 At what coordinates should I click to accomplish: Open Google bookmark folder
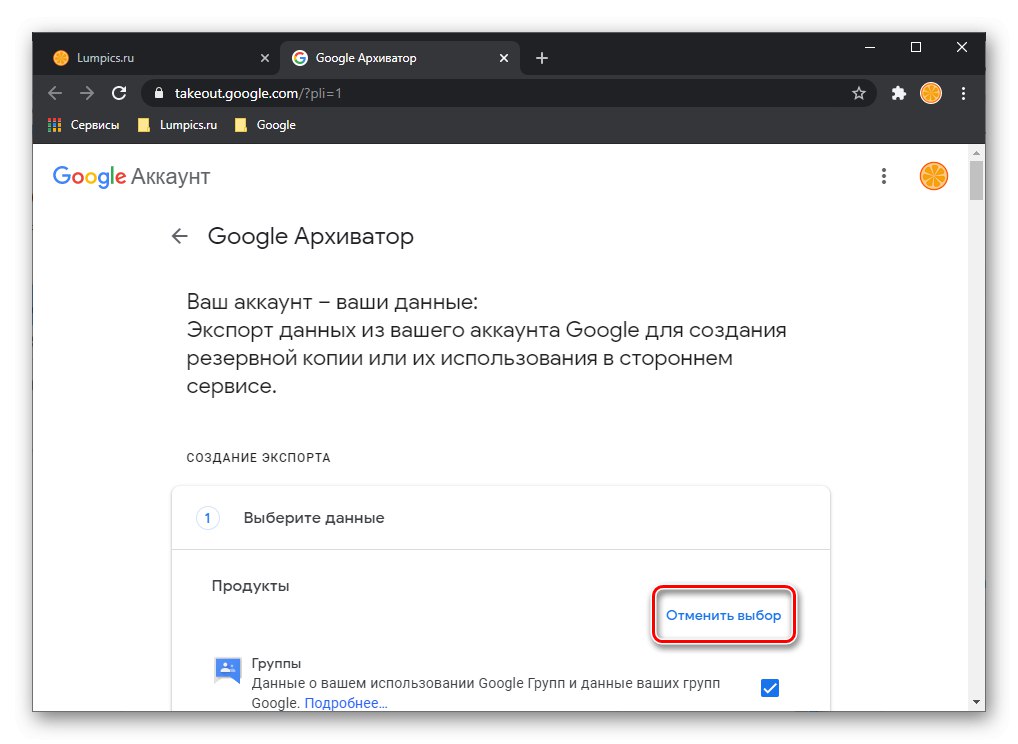(265, 125)
